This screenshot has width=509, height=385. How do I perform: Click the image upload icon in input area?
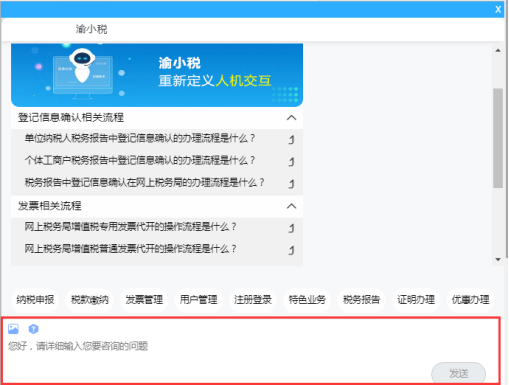(x=13, y=329)
